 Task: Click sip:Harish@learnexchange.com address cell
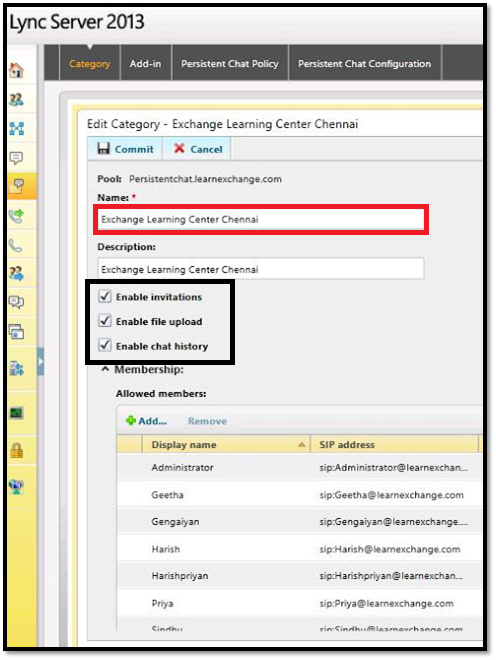(390, 549)
